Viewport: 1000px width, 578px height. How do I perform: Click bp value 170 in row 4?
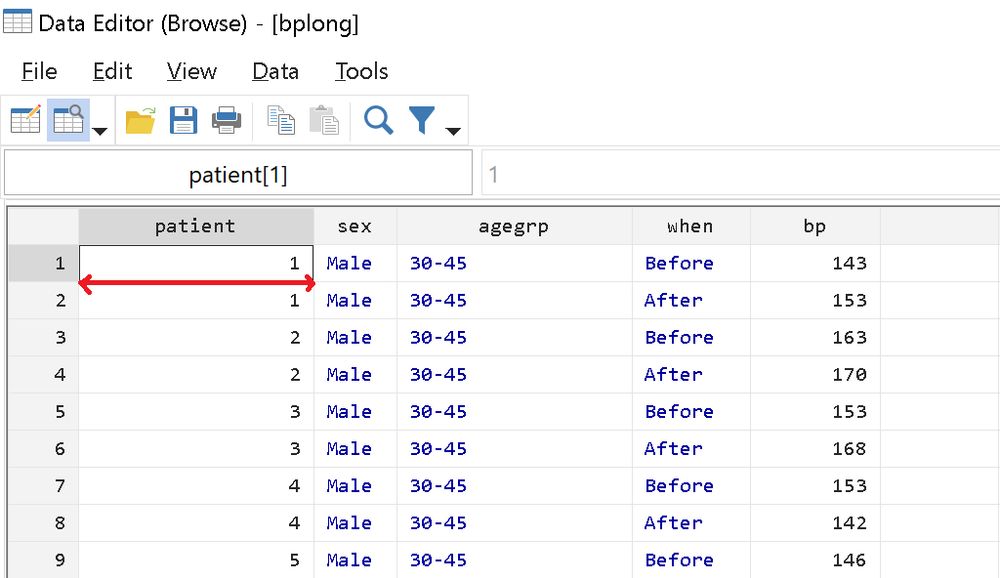click(x=815, y=374)
